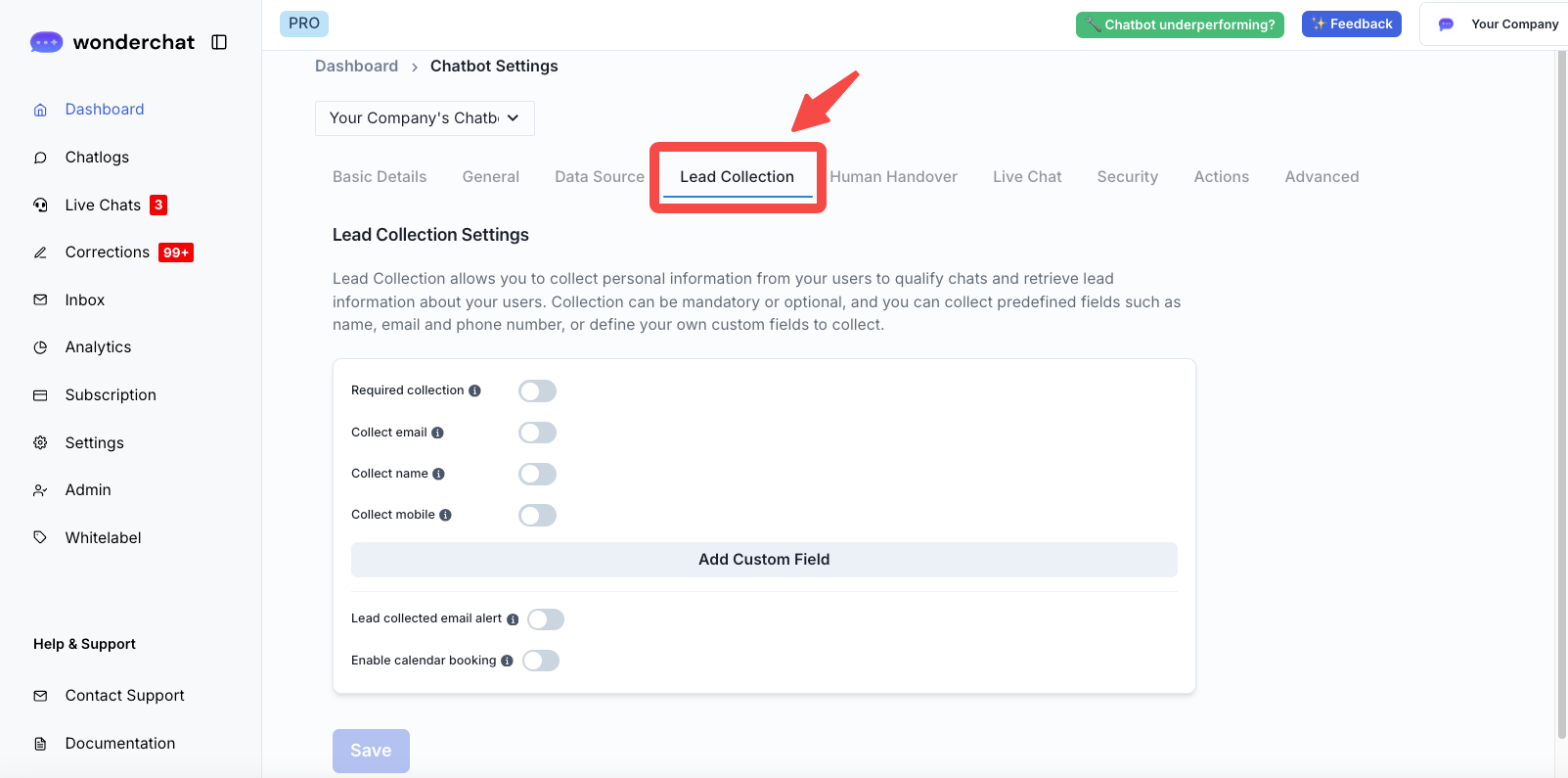Select the Analytics pie chart icon
The height and width of the screenshot is (778, 1568).
coord(40,347)
